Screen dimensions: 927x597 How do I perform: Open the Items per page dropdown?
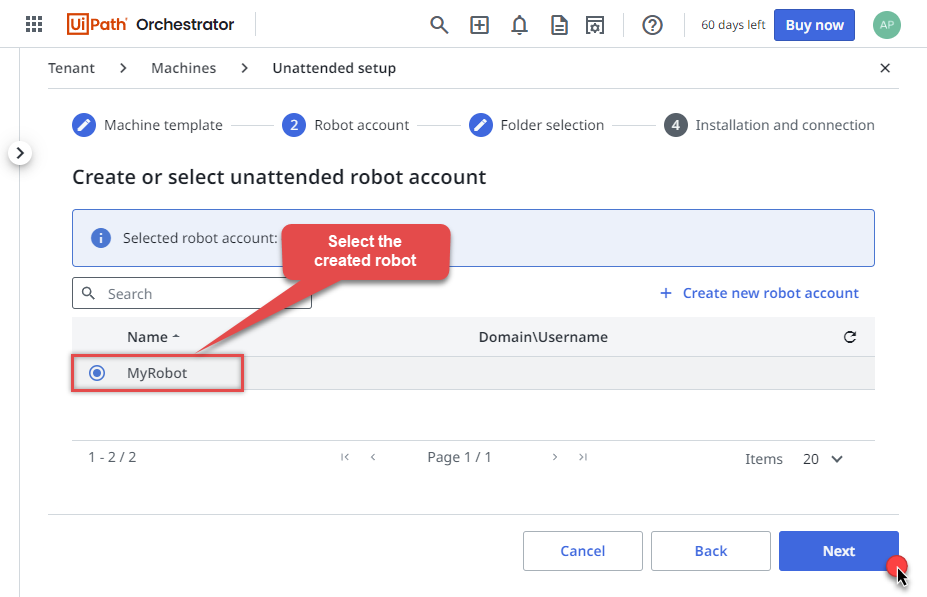pyautogui.click(x=822, y=459)
